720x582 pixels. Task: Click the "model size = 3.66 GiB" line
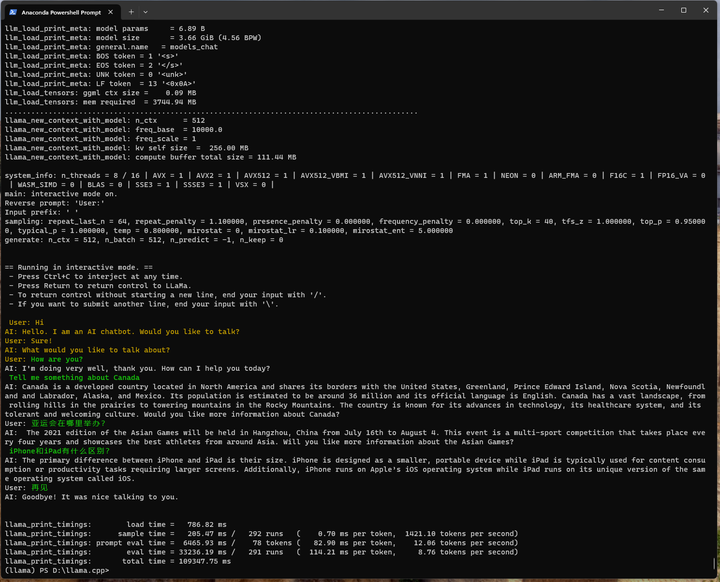tap(133, 38)
